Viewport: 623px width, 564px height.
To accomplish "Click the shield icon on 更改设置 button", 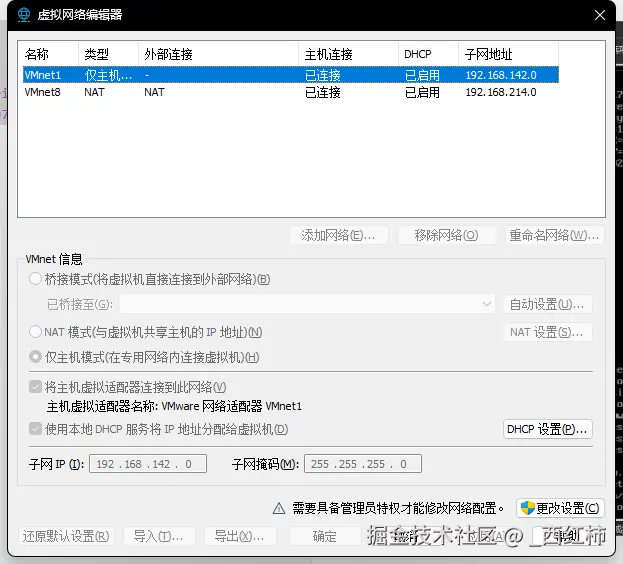I will 528,508.
